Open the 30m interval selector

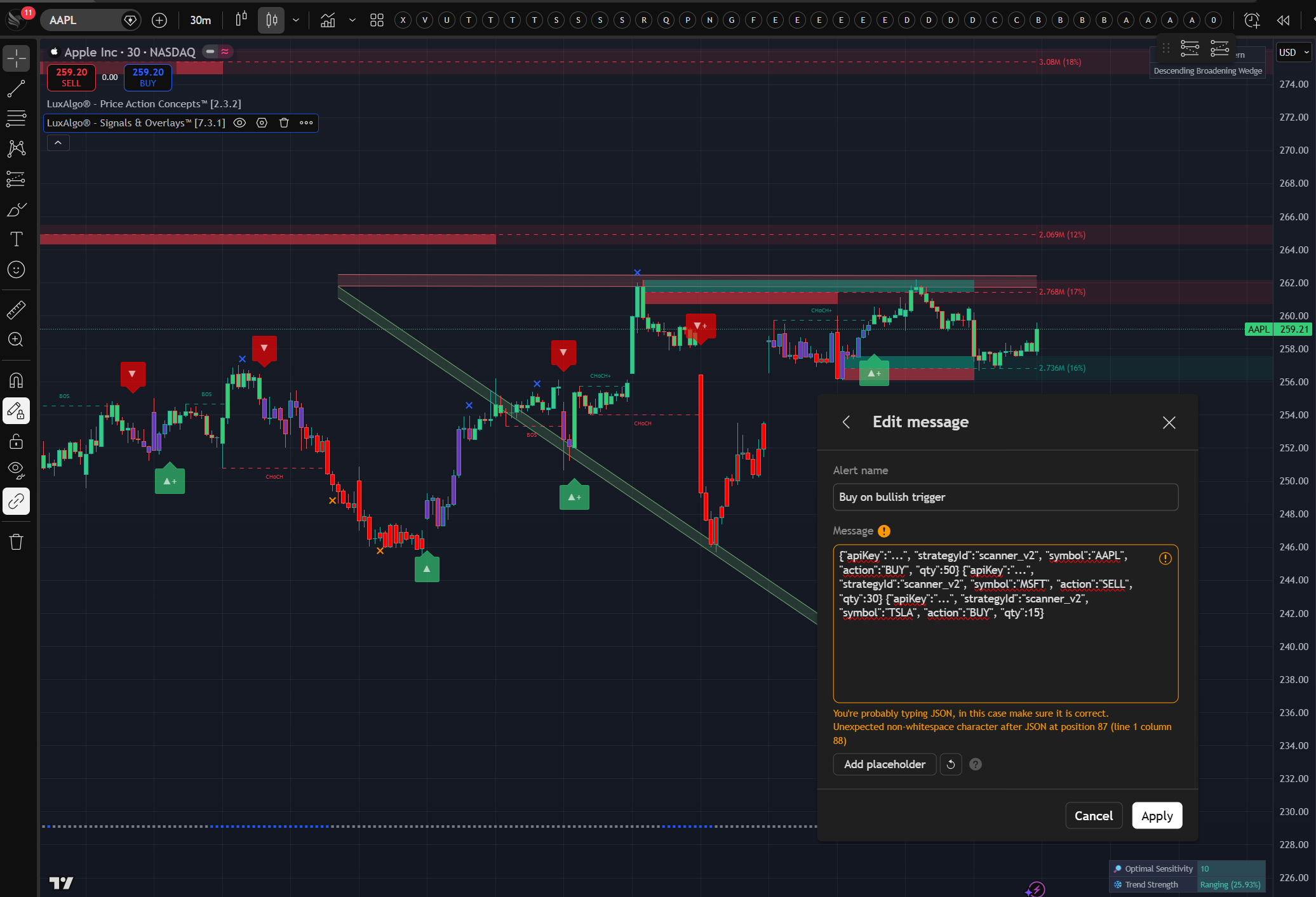(x=201, y=20)
